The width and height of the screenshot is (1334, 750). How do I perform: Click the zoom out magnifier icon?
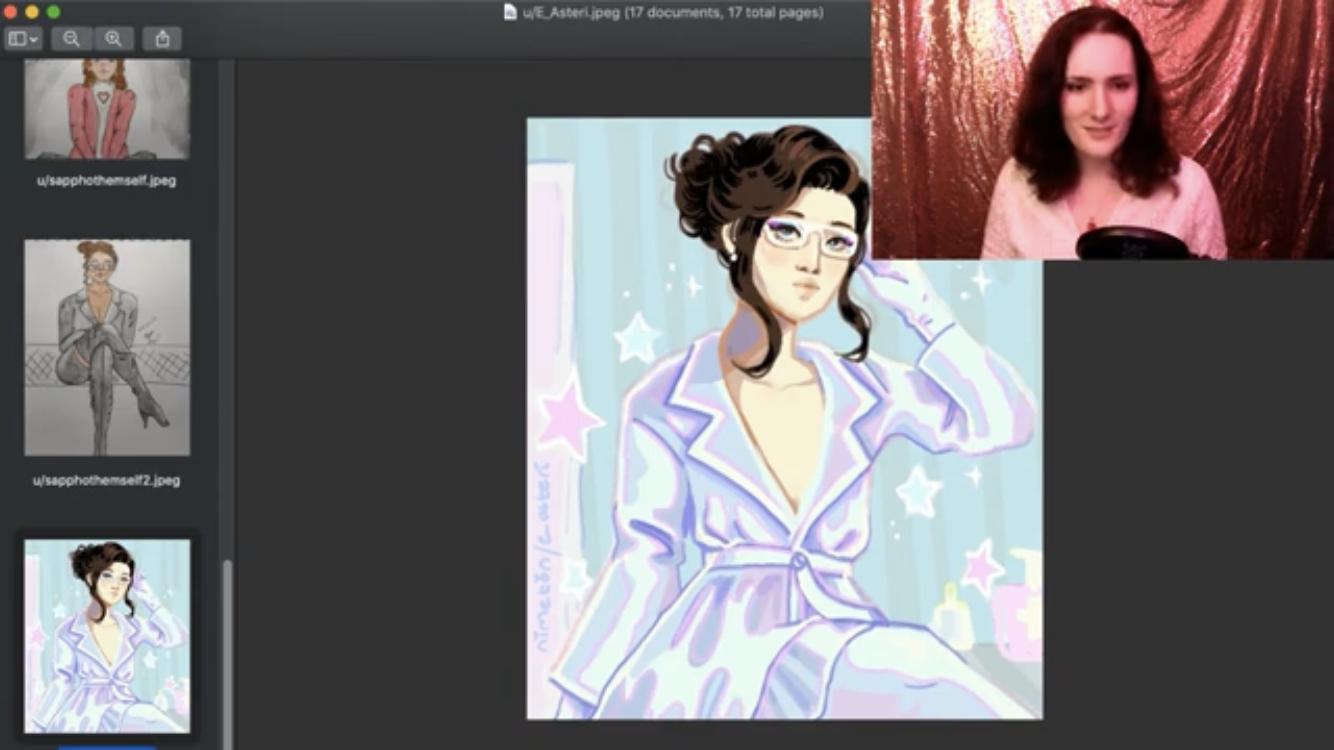point(71,39)
